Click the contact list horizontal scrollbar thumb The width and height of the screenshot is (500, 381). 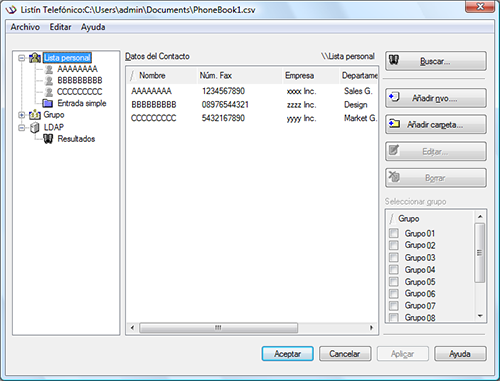tap(218, 328)
